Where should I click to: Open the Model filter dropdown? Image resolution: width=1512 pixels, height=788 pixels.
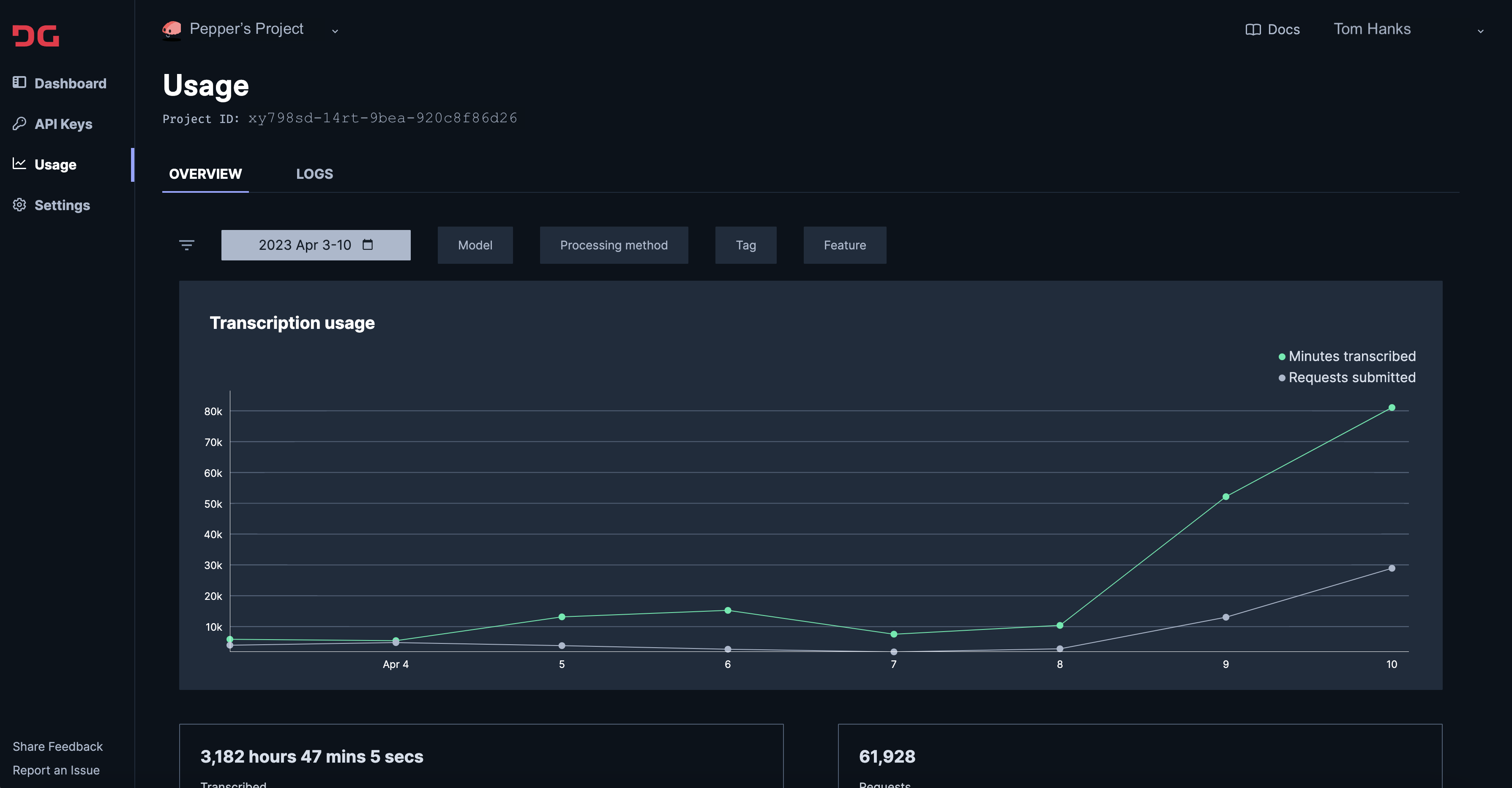pyautogui.click(x=475, y=245)
